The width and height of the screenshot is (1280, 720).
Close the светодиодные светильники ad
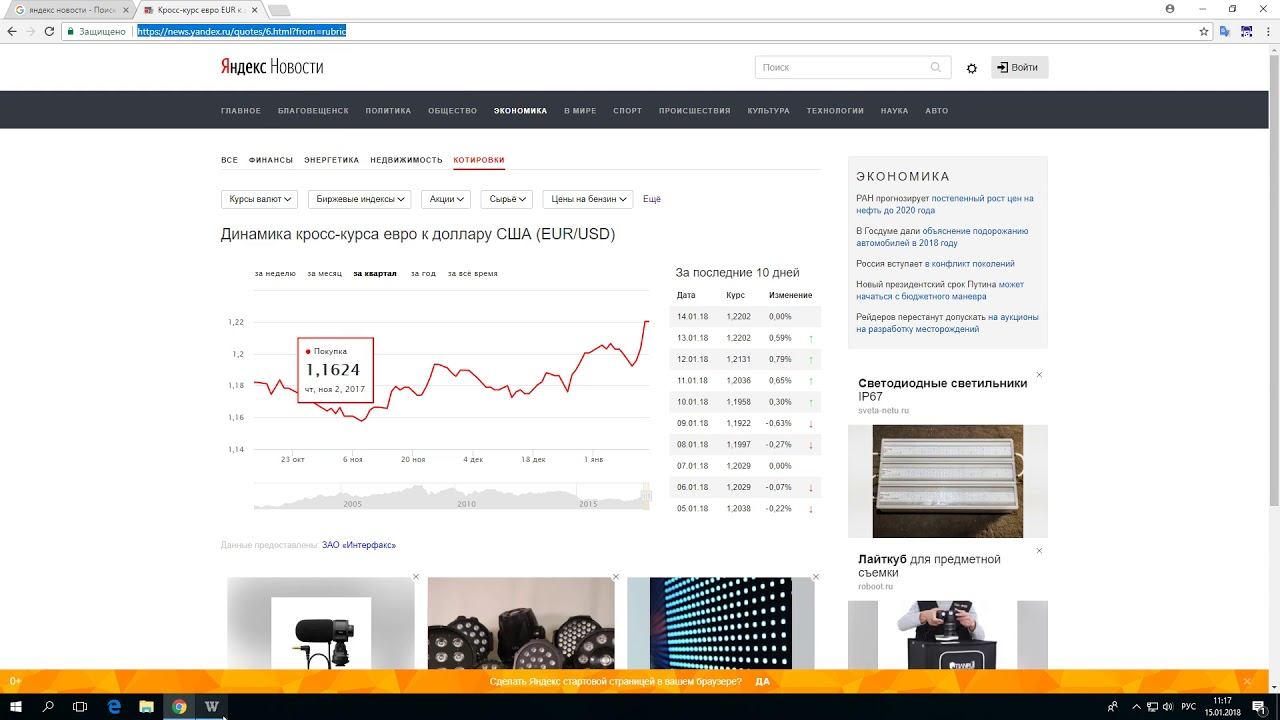point(1039,375)
